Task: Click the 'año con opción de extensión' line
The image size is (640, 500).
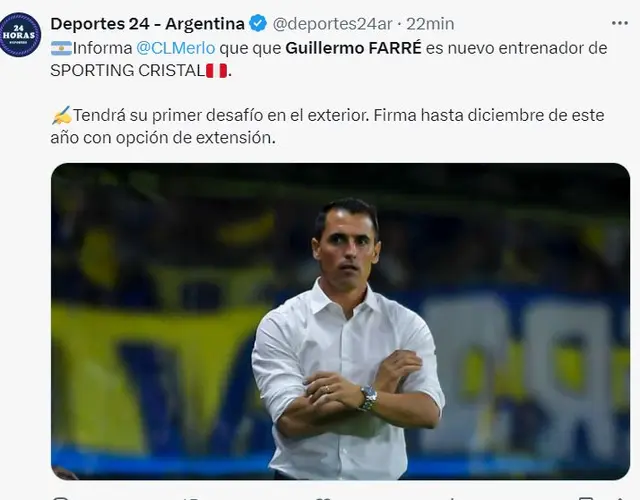Action: tap(163, 138)
